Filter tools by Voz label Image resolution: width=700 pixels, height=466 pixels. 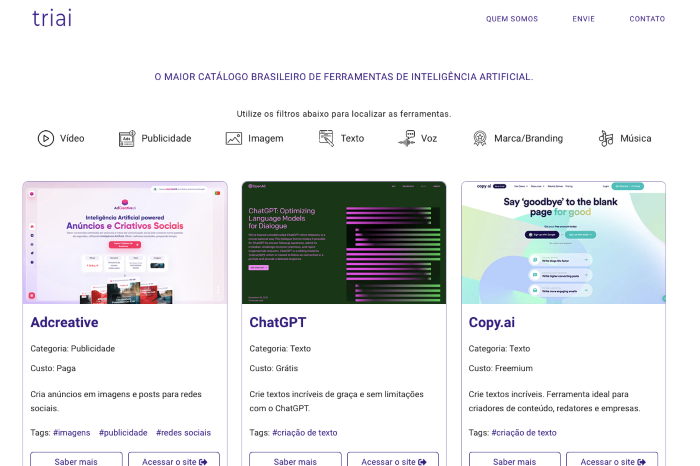pos(429,138)
